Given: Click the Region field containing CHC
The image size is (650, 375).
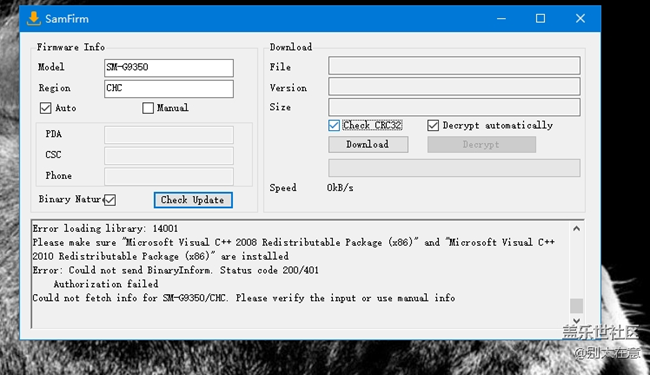Looking at the screenshot, I should click(169, 89).
